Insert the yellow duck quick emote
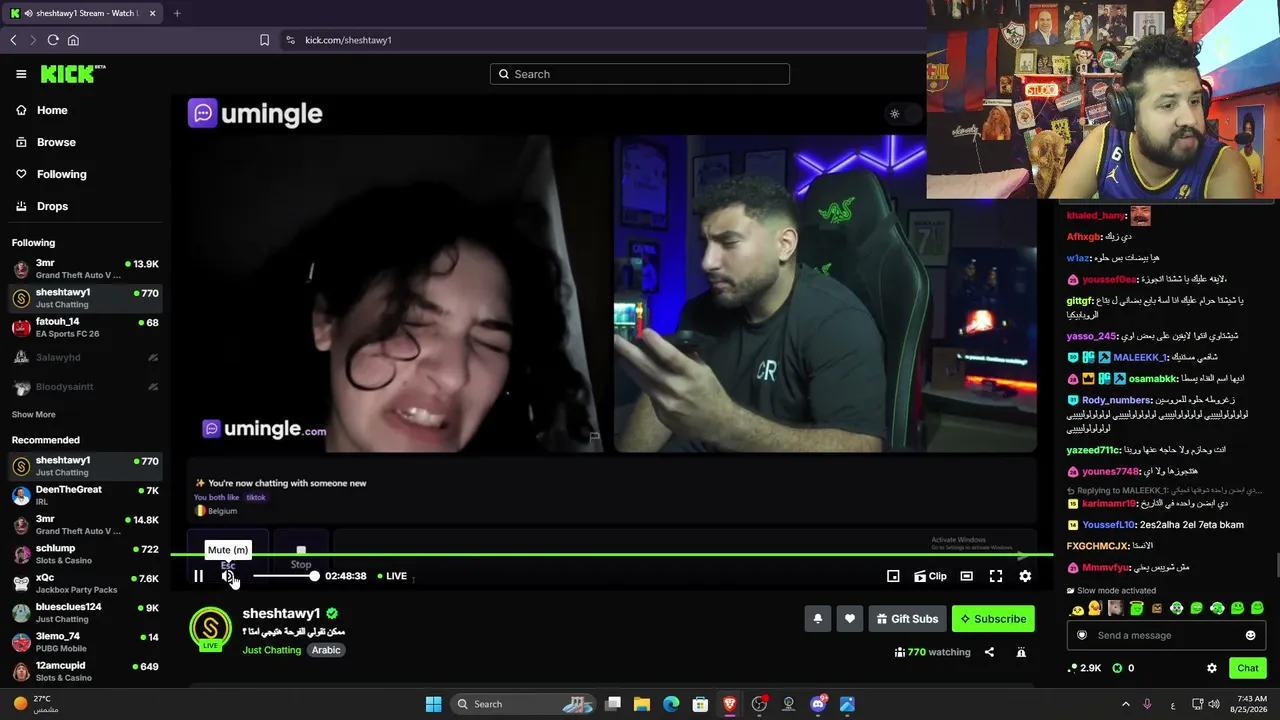 (x=1095, y=608)
